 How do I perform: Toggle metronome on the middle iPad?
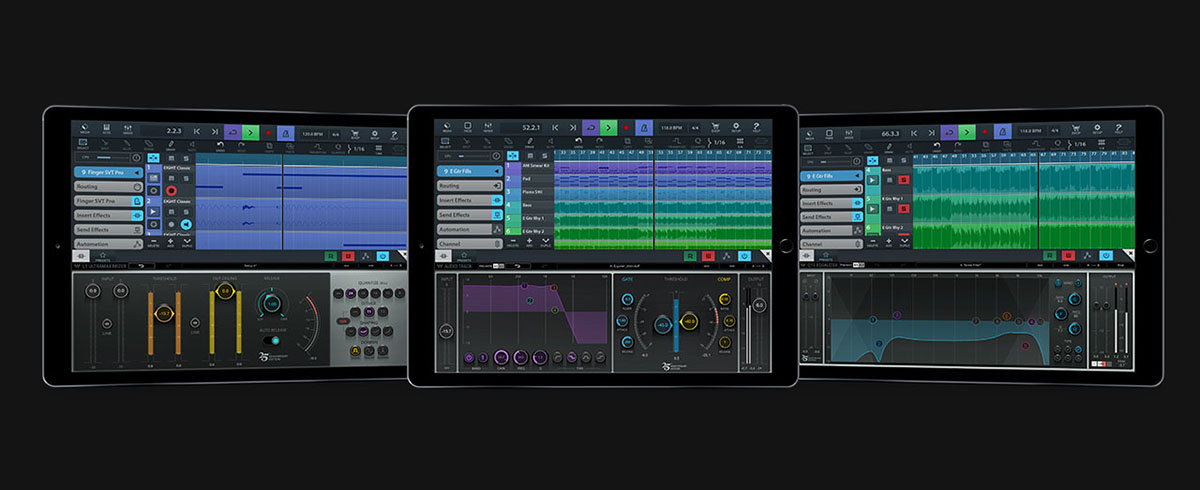point(644,127)
